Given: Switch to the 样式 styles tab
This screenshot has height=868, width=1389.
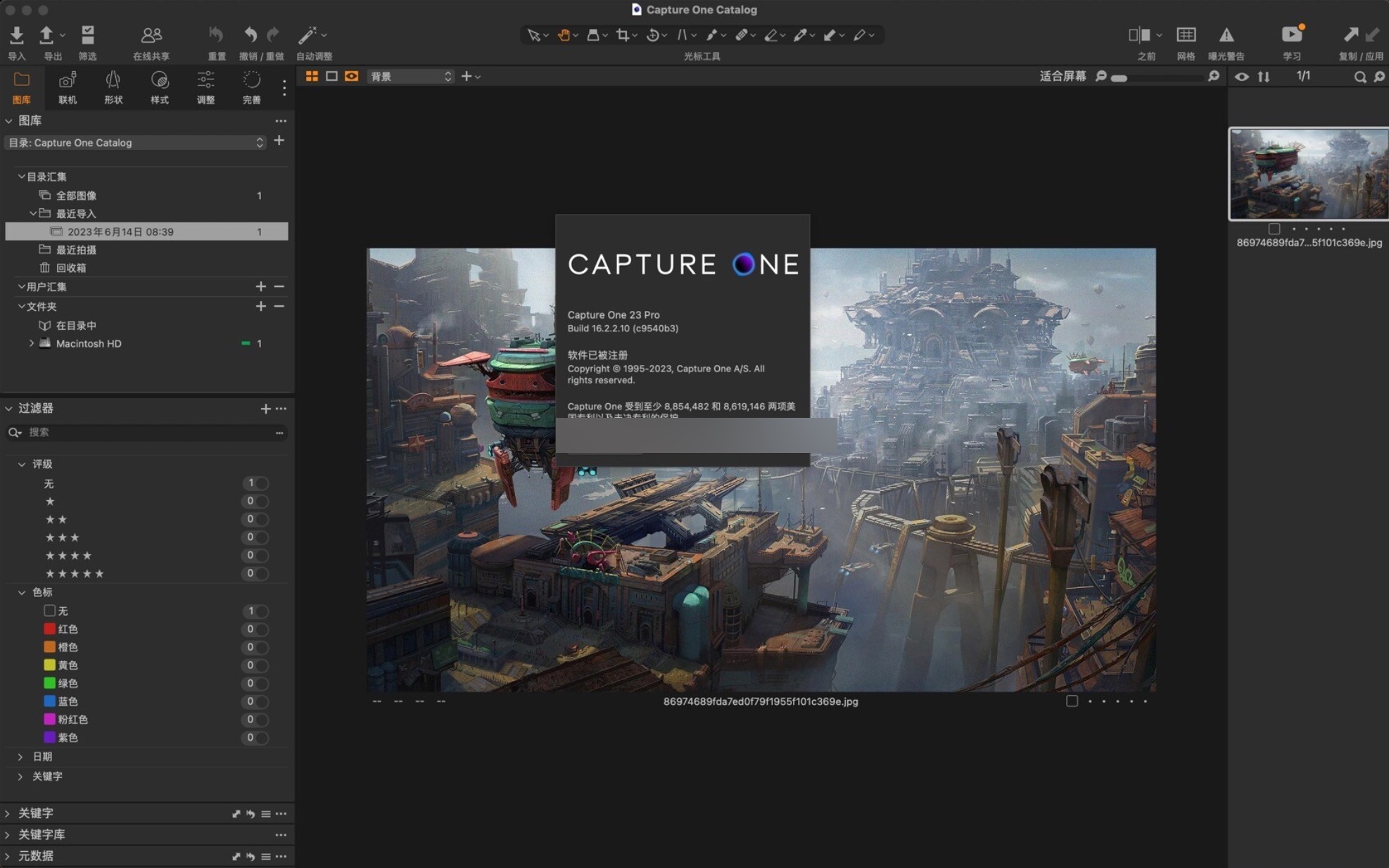Looking at the screenshot, I should click(x=160, y=87).
